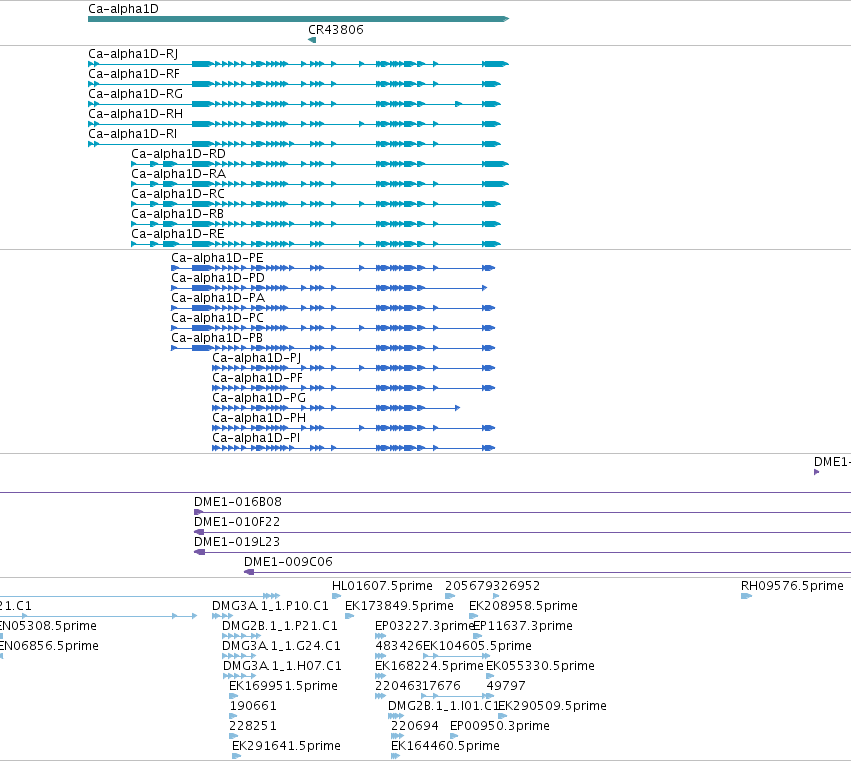Screen dimensions: 851x761
Task: Select transcript Ca-alpha1D-RJ label
Action: pyautogui.click(x=133, y=54)
